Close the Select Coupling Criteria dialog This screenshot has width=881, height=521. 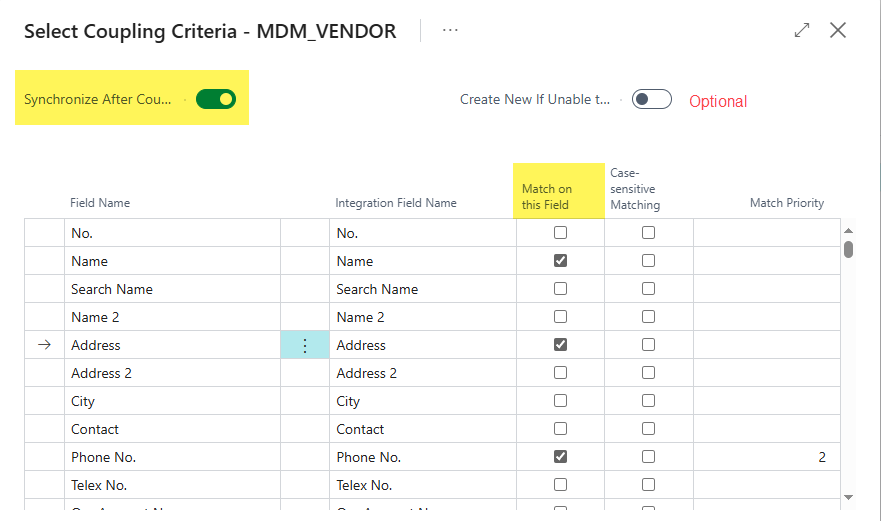pos(838,30)
